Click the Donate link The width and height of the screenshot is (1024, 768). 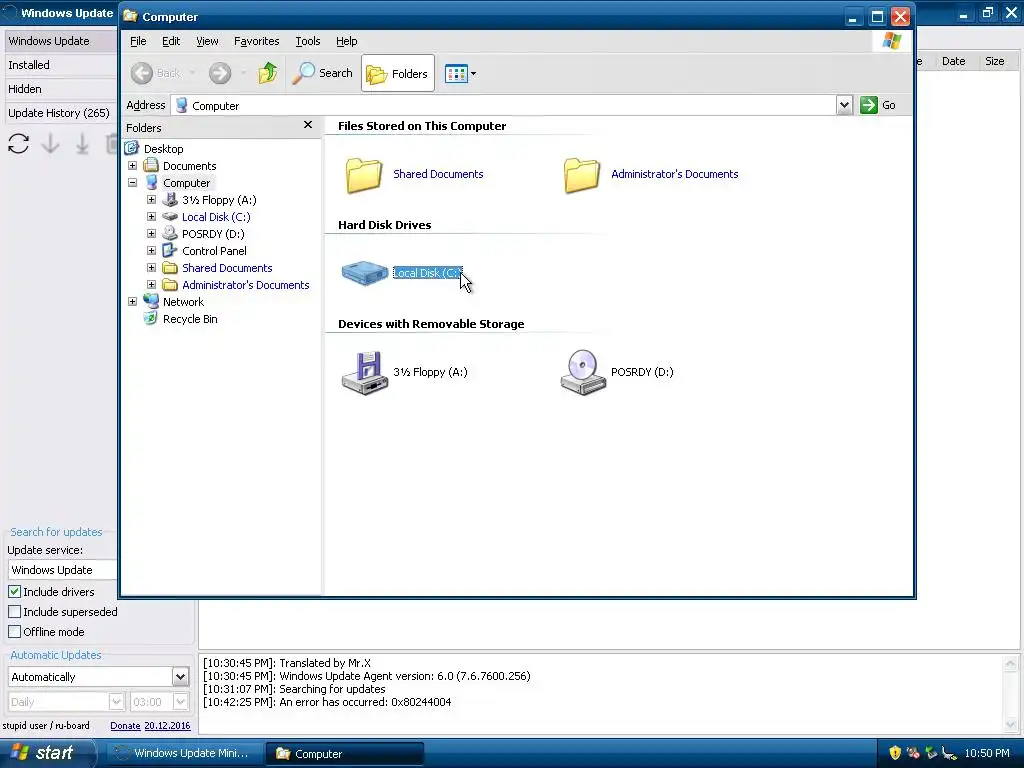[125, 726]
